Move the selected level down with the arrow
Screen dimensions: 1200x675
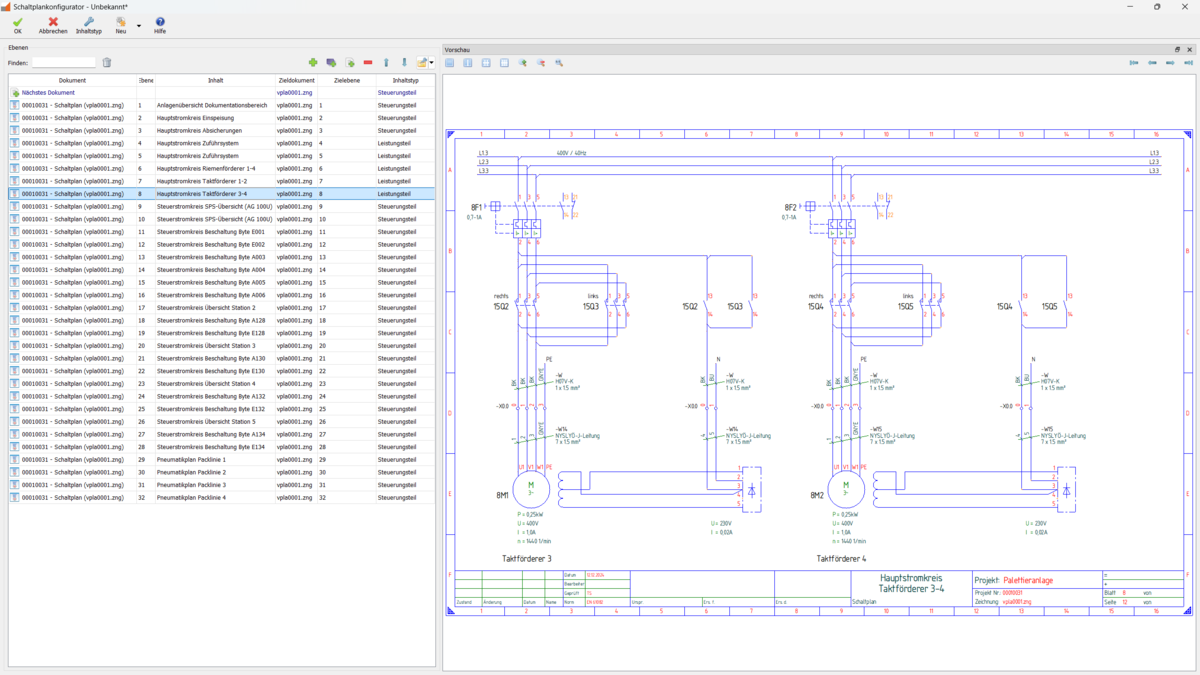click(404, 63)
